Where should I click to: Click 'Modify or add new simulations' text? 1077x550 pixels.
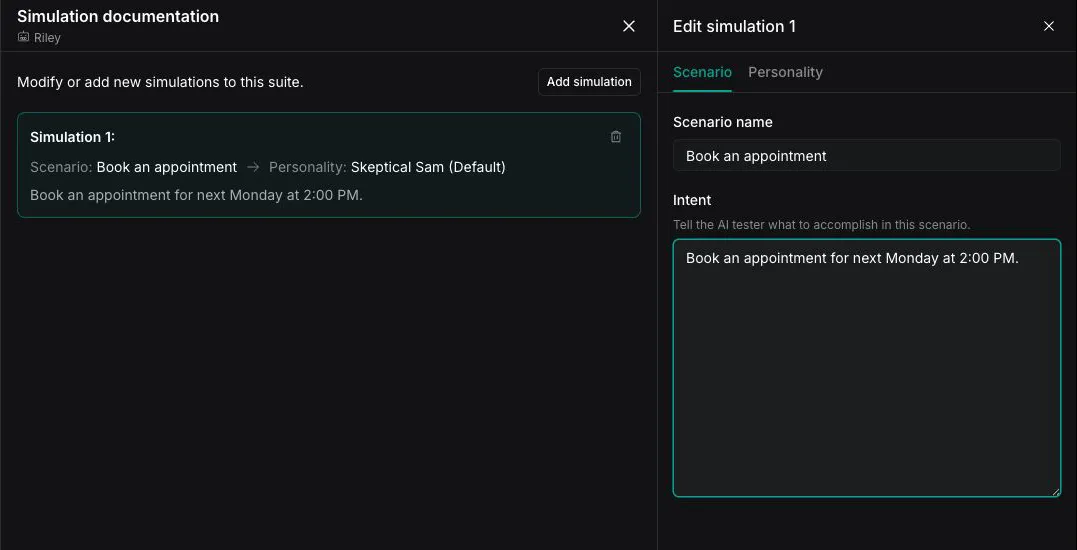tap(160, 82)
